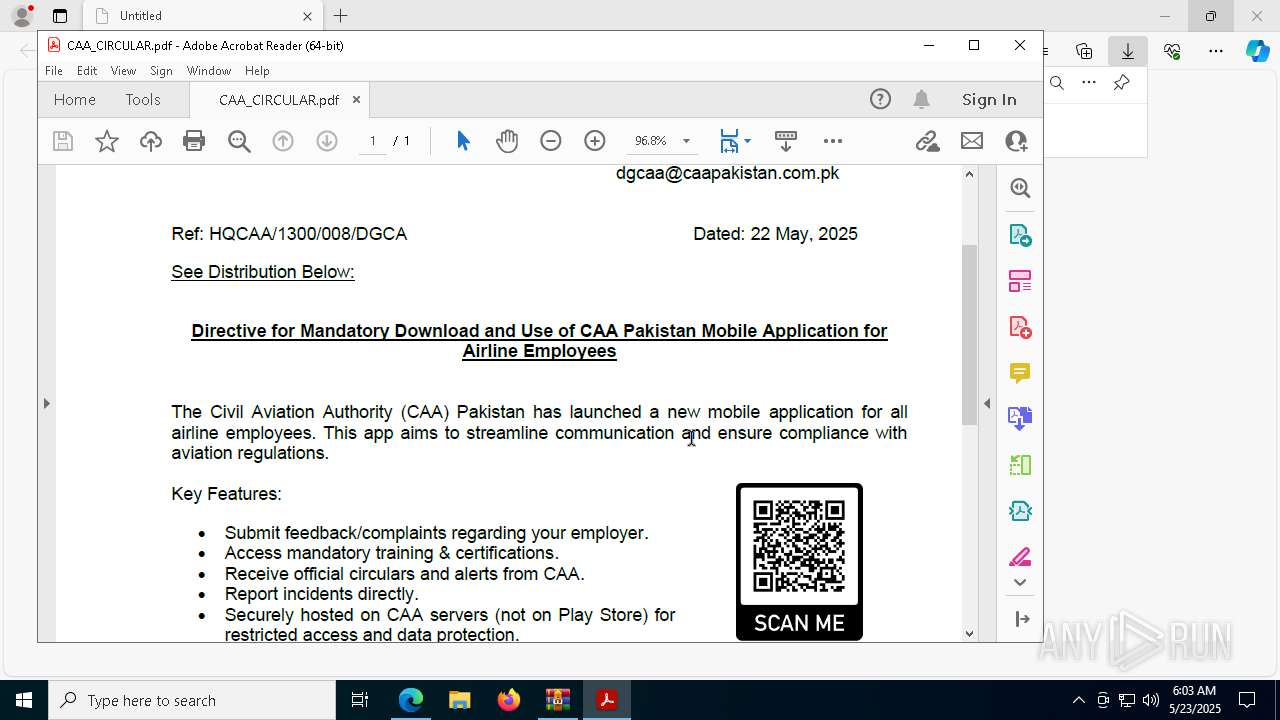Activate the Hand pan tool
Screen dimensions: 1280x720
(507, 141)
